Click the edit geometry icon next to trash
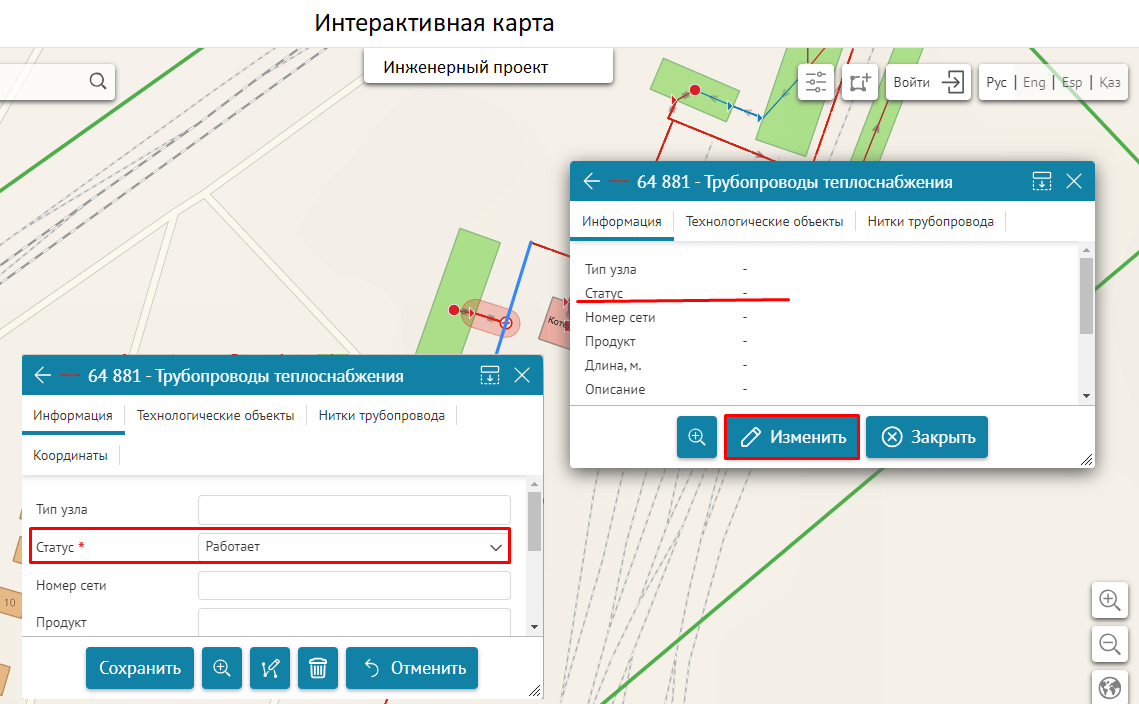 [270, 668]
